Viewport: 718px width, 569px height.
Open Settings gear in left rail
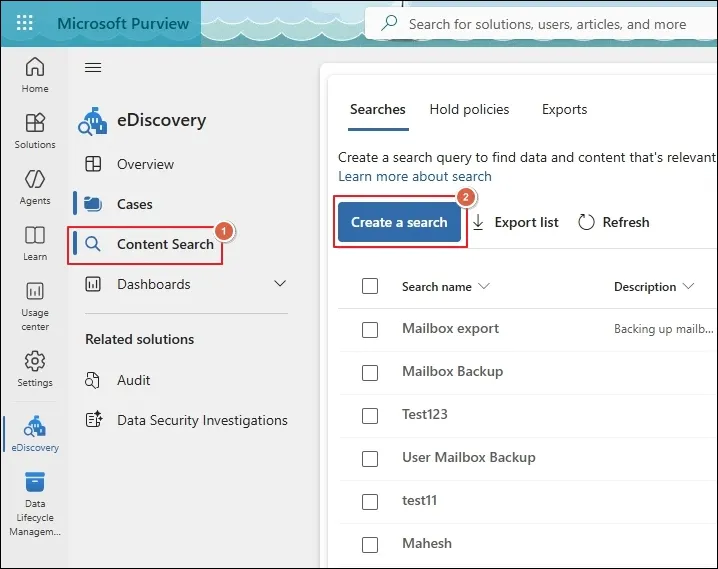[35, 369]
